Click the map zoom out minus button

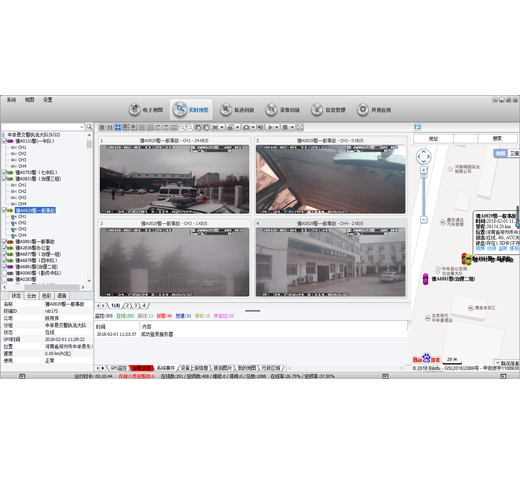(x=424, y=220)
